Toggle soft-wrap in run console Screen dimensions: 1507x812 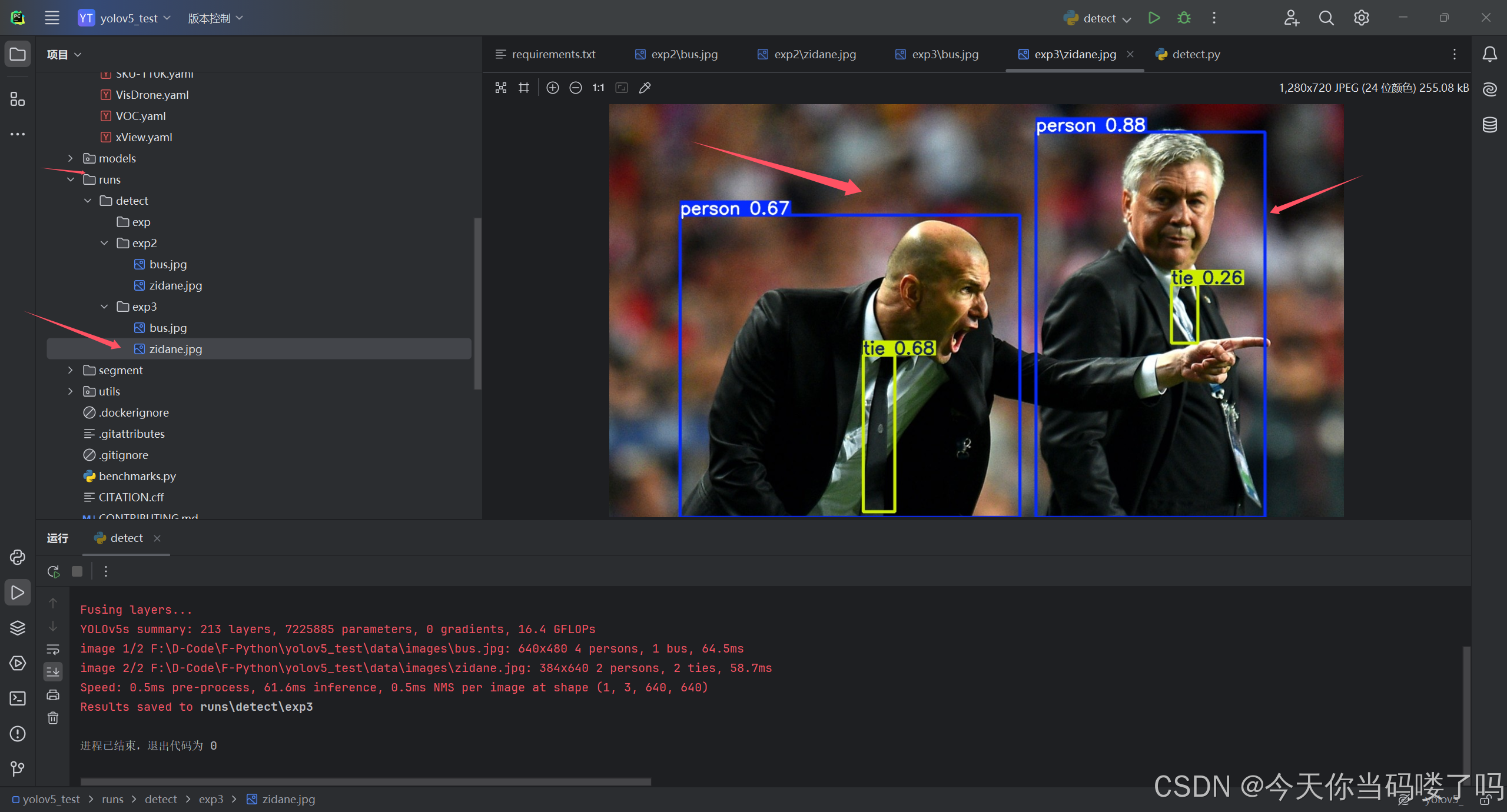53,649
